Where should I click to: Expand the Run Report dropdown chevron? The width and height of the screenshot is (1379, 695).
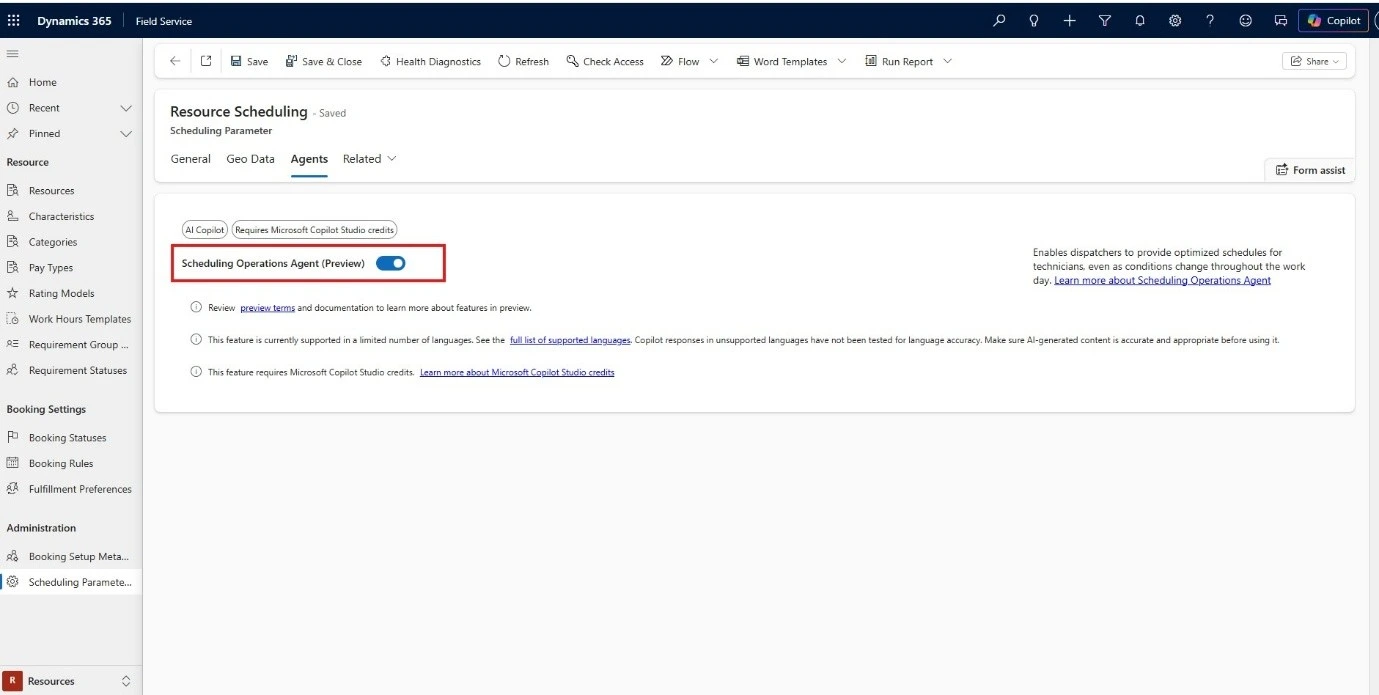947,61
